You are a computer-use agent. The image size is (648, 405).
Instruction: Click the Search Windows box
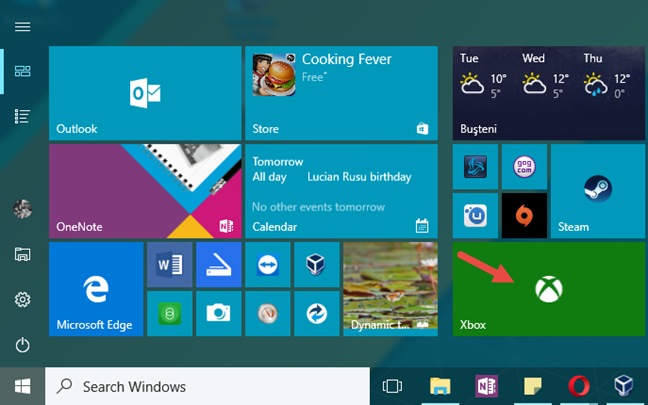[x=207, y=386]
